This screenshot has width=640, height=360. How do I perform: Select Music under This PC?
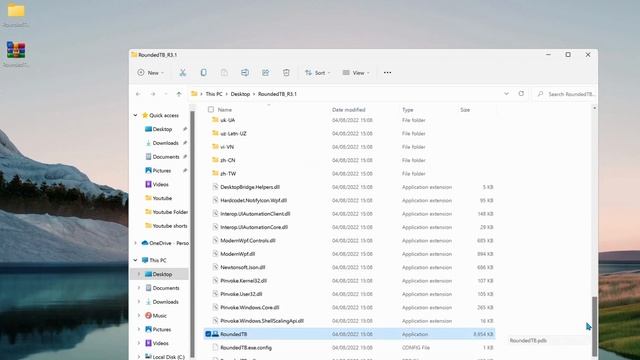click(x=160, y=316)
